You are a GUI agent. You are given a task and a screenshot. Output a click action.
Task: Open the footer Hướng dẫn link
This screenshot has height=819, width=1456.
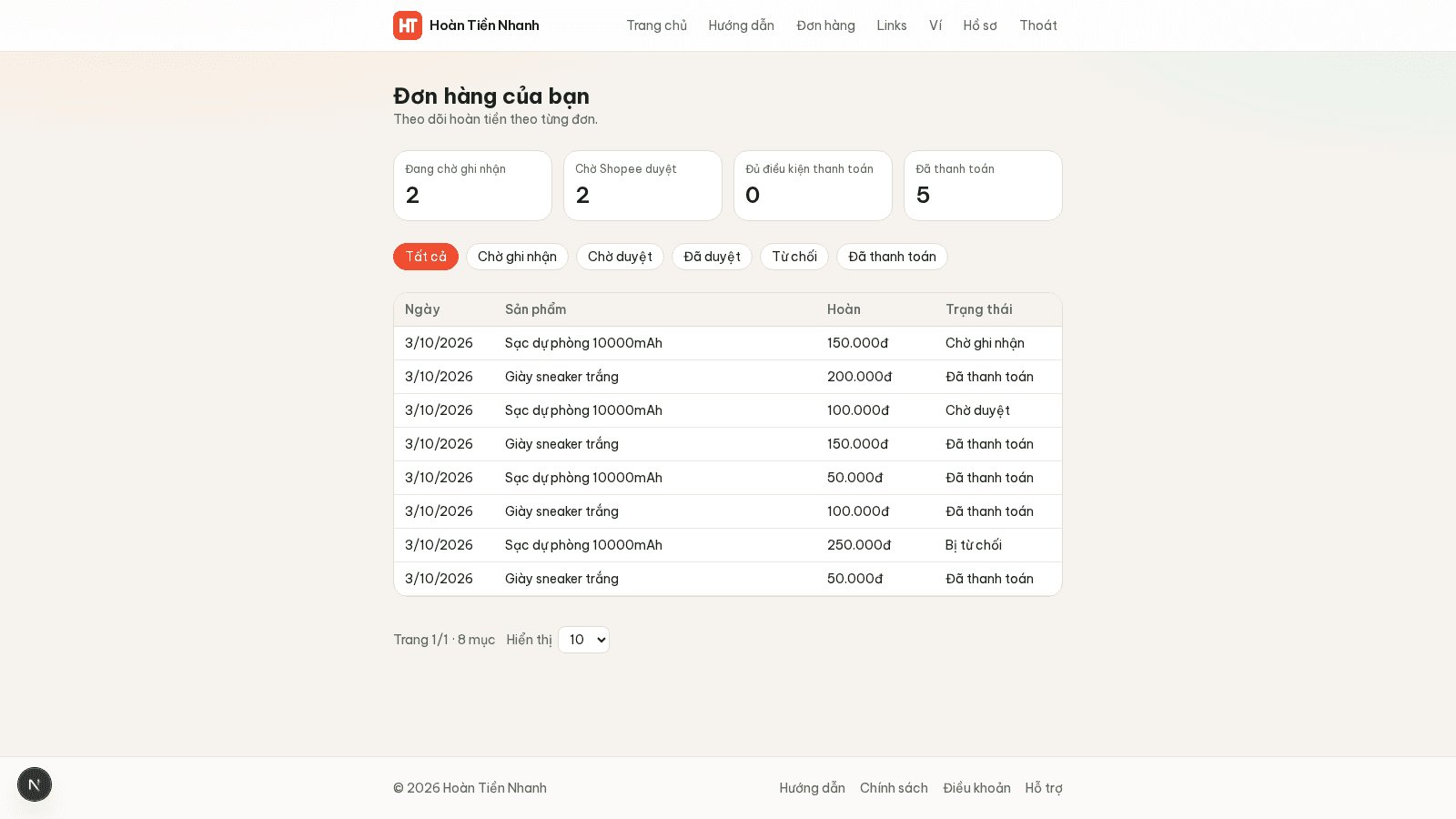812,788
